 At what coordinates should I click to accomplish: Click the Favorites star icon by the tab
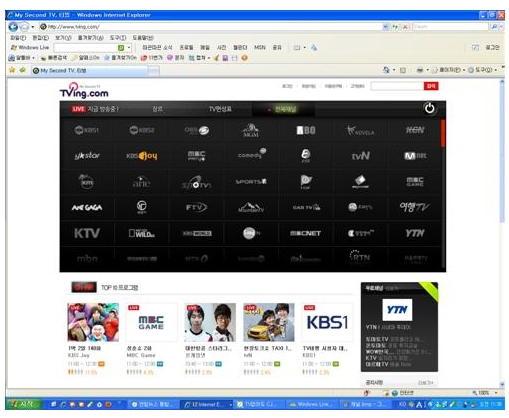click(x=12, y=70)
